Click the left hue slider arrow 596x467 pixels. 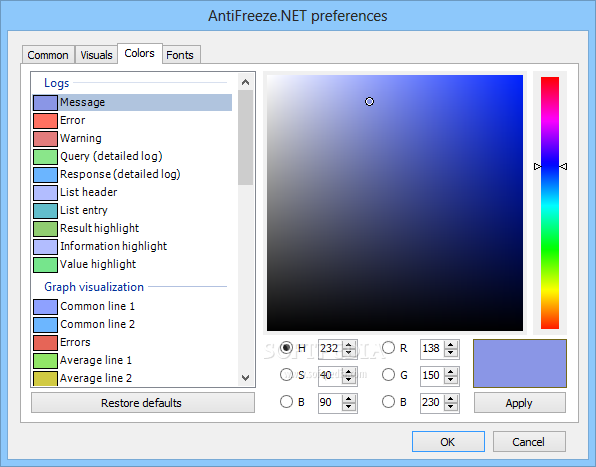point(537,166)
